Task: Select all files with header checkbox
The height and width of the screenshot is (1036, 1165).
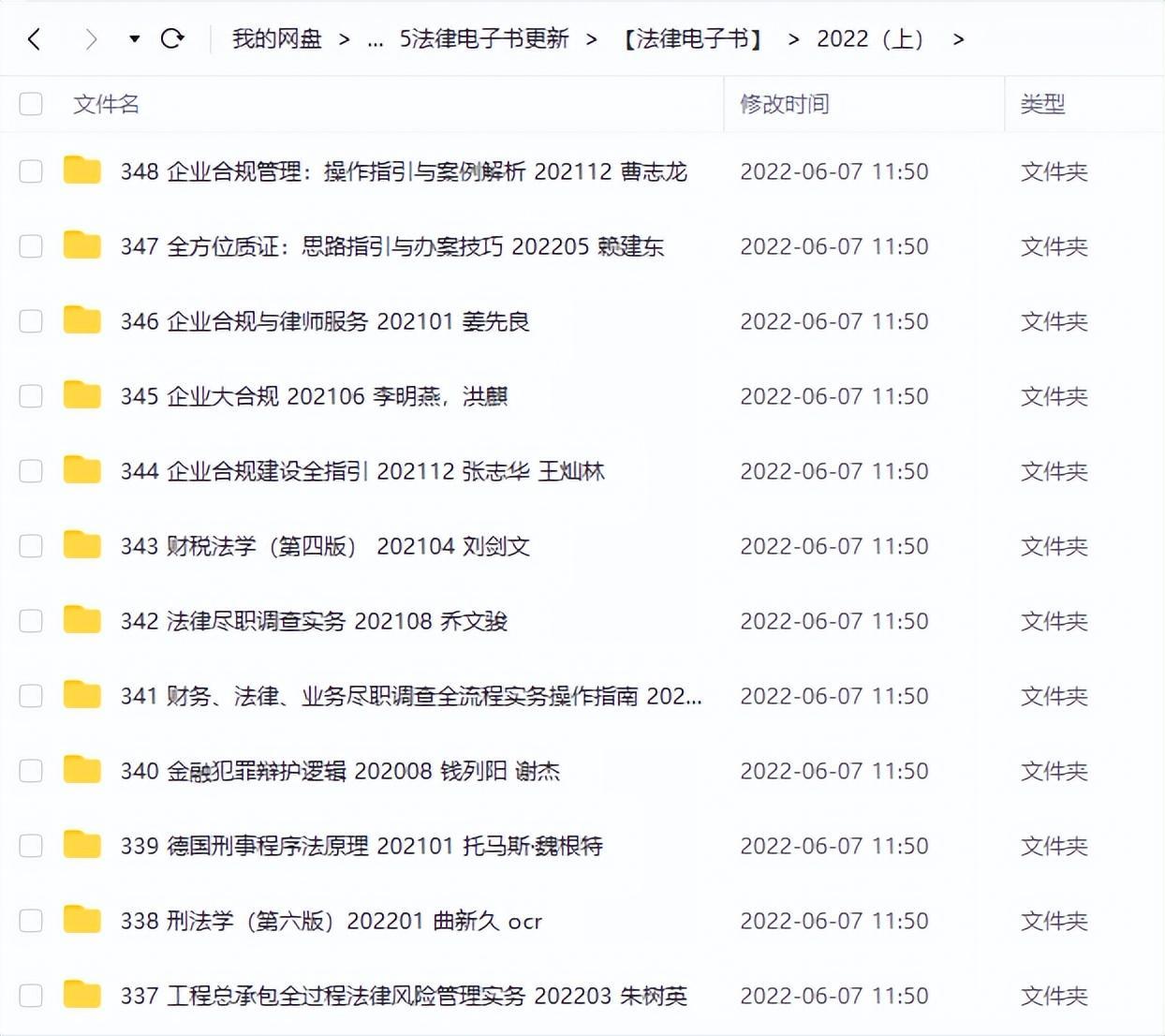Action: tap(31, 103)
